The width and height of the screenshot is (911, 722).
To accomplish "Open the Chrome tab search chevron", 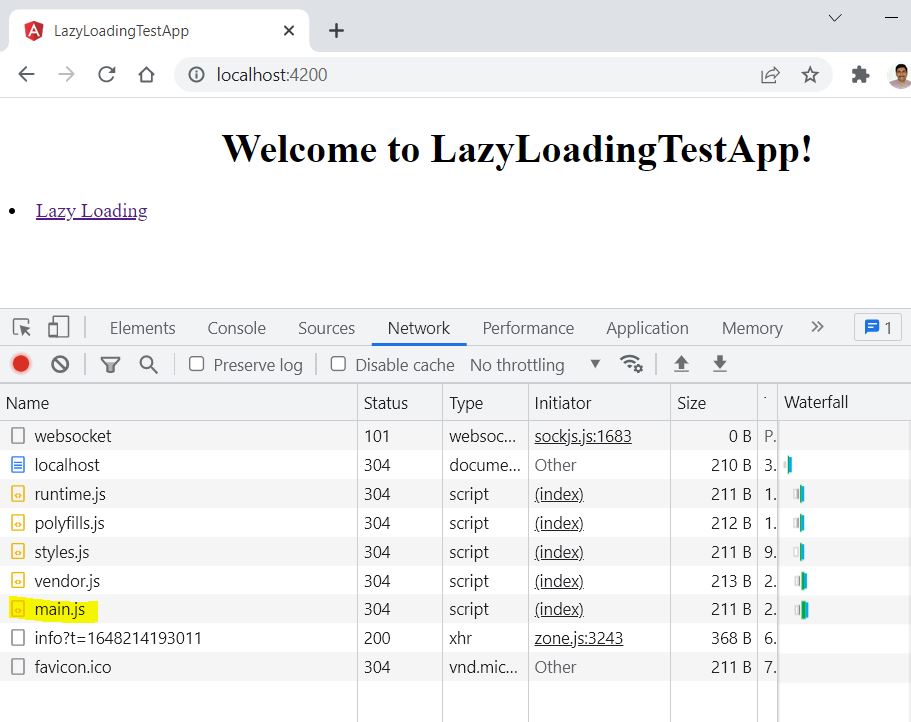I will click(835, 17).
